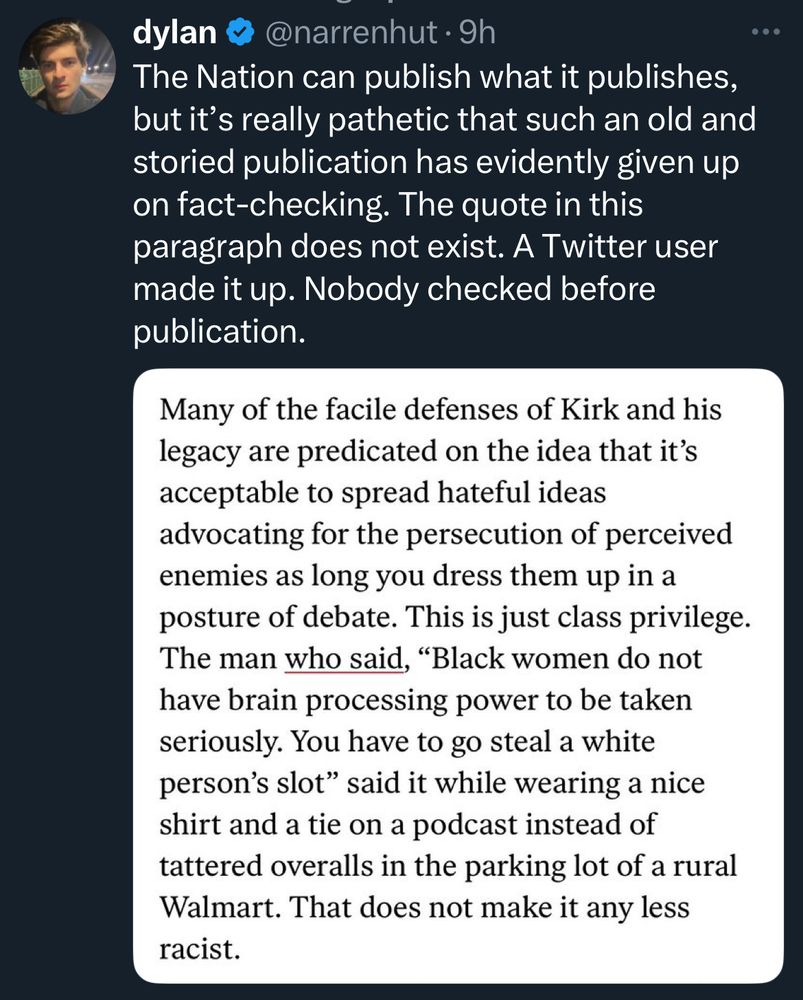803x1000 pixels.
Task: Click "Nobody checked before" in the tweet
Action: tap(480, 290)
